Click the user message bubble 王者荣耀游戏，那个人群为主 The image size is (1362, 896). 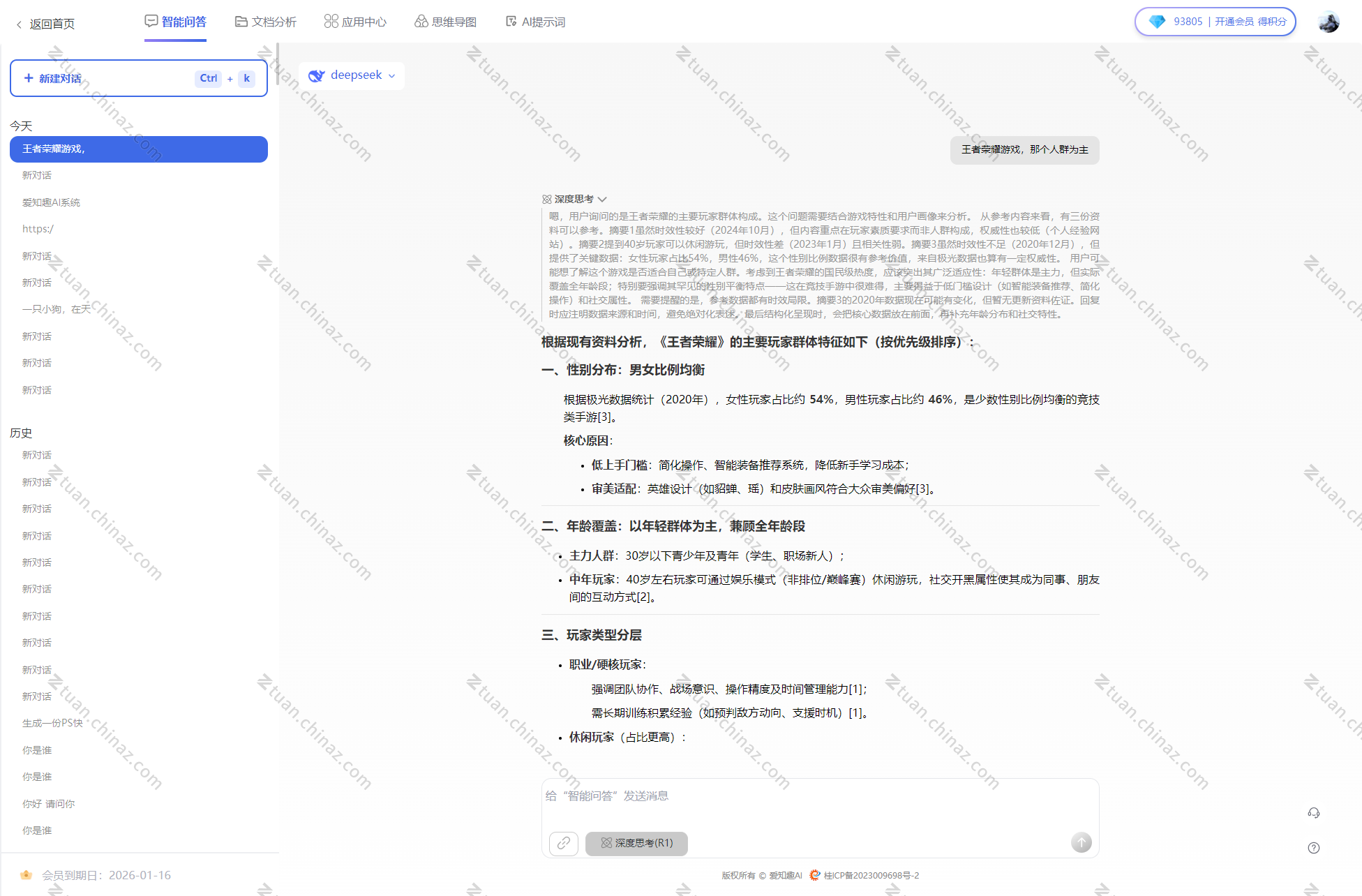tap(1025, 150)
